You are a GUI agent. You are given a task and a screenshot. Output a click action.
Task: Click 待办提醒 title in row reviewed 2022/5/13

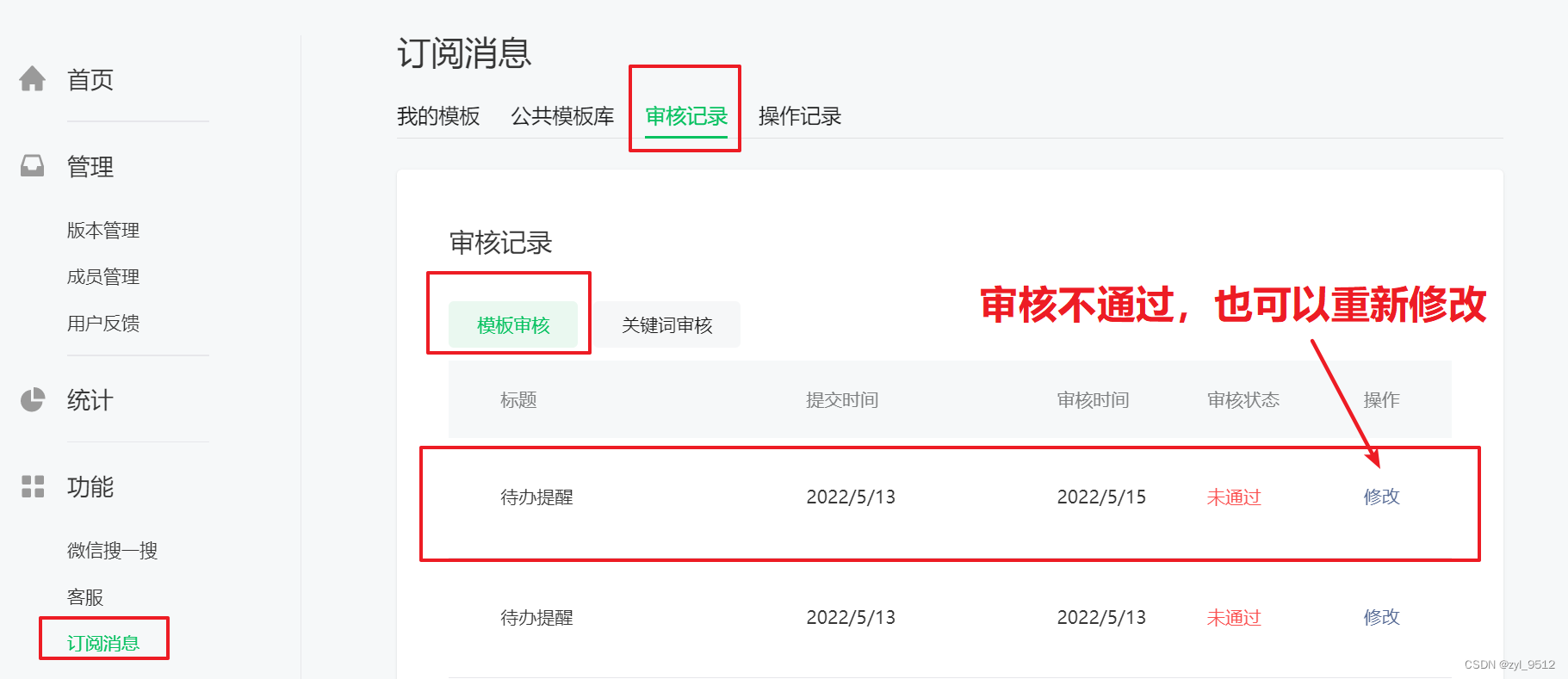pos(536,618)
